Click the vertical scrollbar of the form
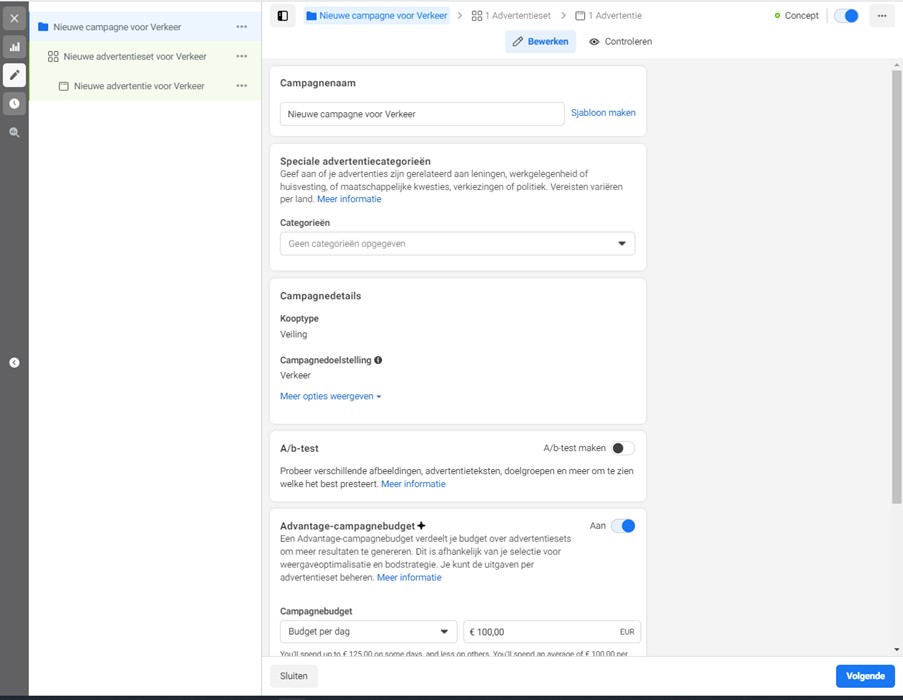 click(897, 287)
